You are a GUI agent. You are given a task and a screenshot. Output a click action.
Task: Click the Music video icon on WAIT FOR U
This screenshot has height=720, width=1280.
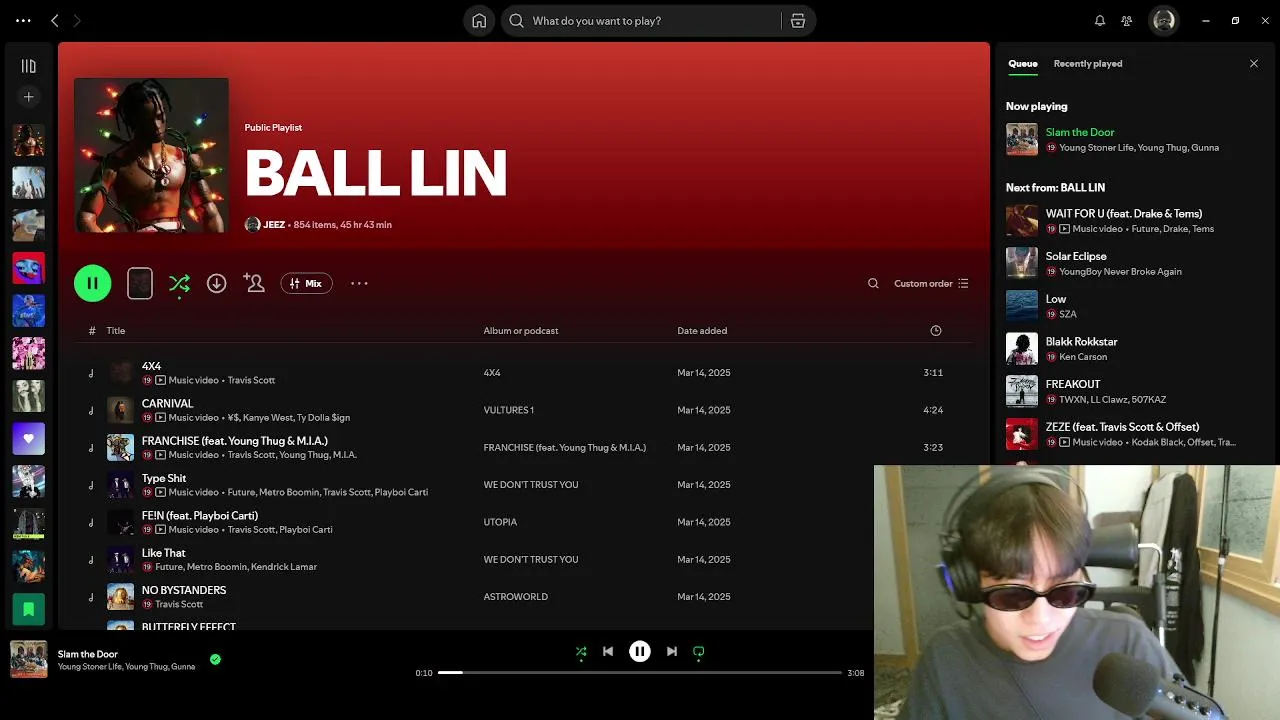tap(1064, 229)
